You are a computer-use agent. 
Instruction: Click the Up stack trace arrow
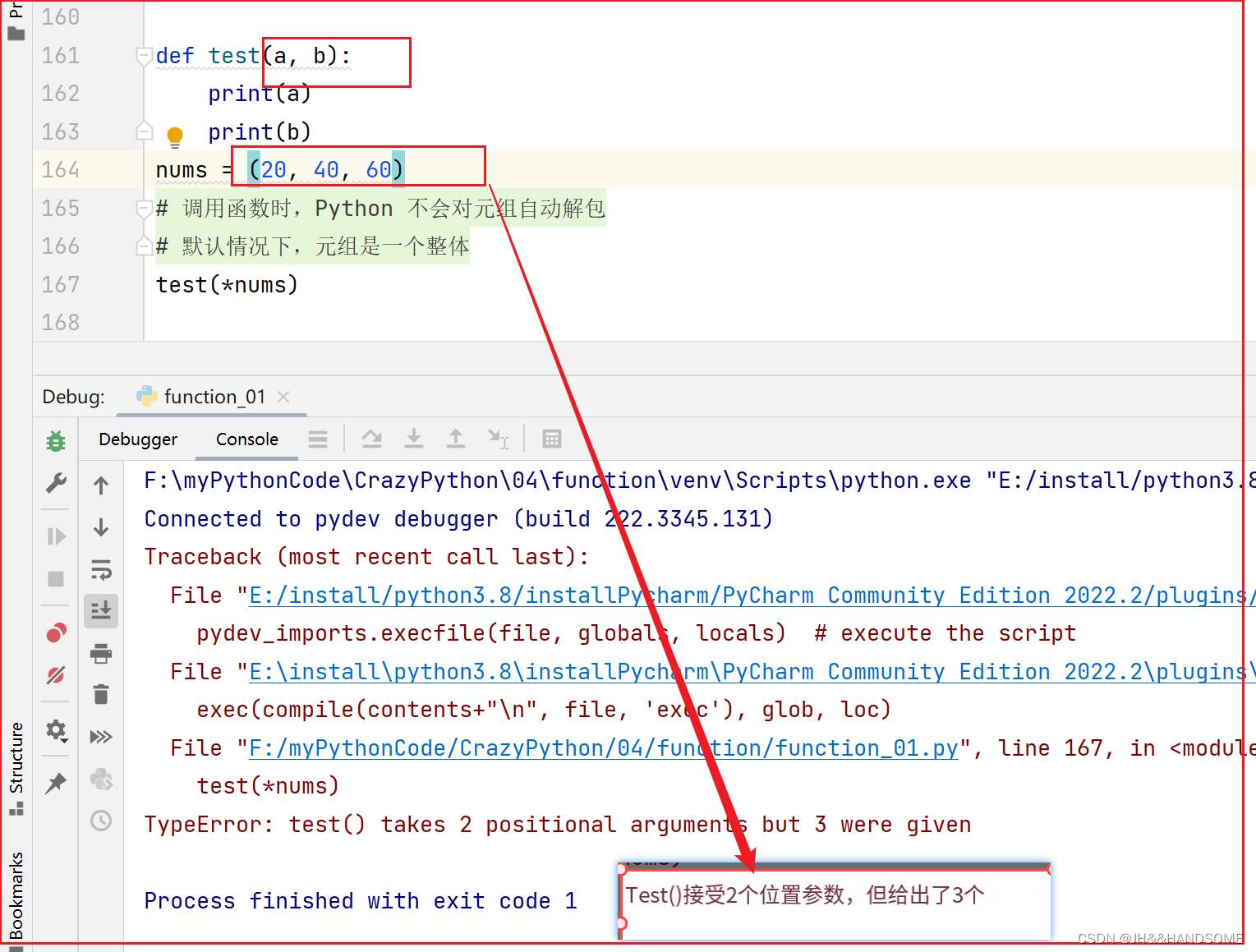pos(101,485)
